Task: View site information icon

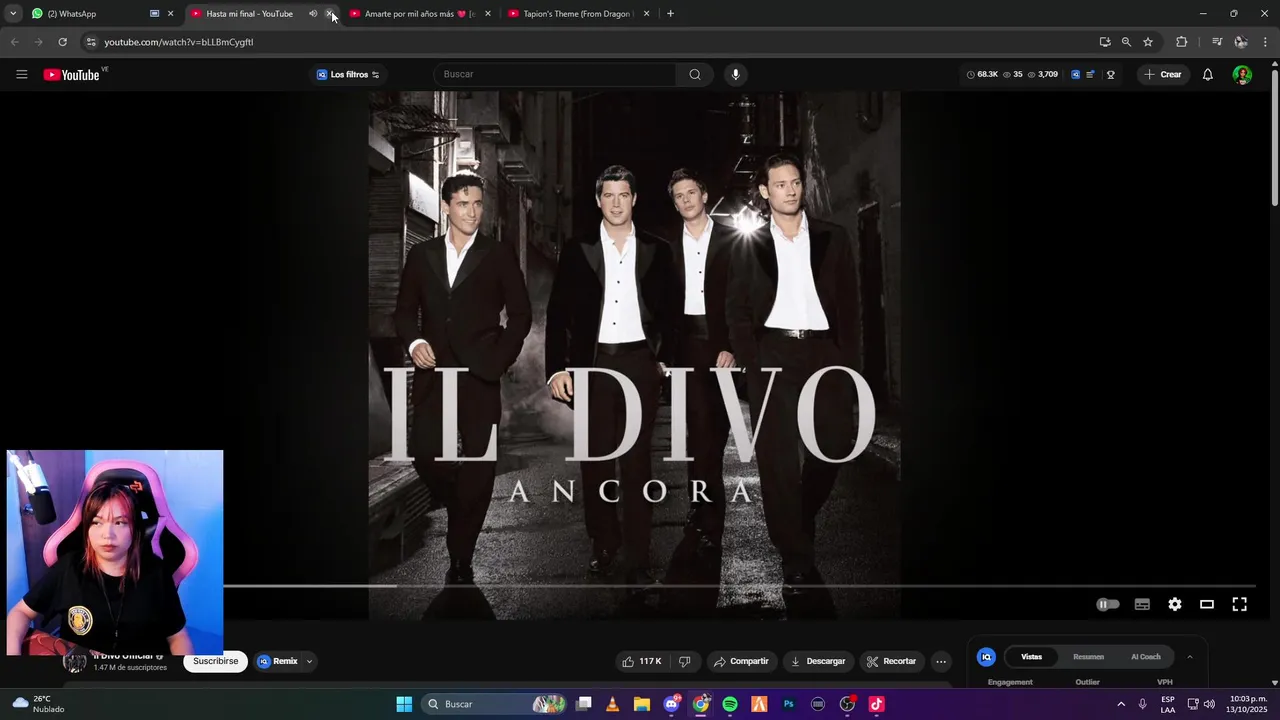Action: tap(90, 42)
